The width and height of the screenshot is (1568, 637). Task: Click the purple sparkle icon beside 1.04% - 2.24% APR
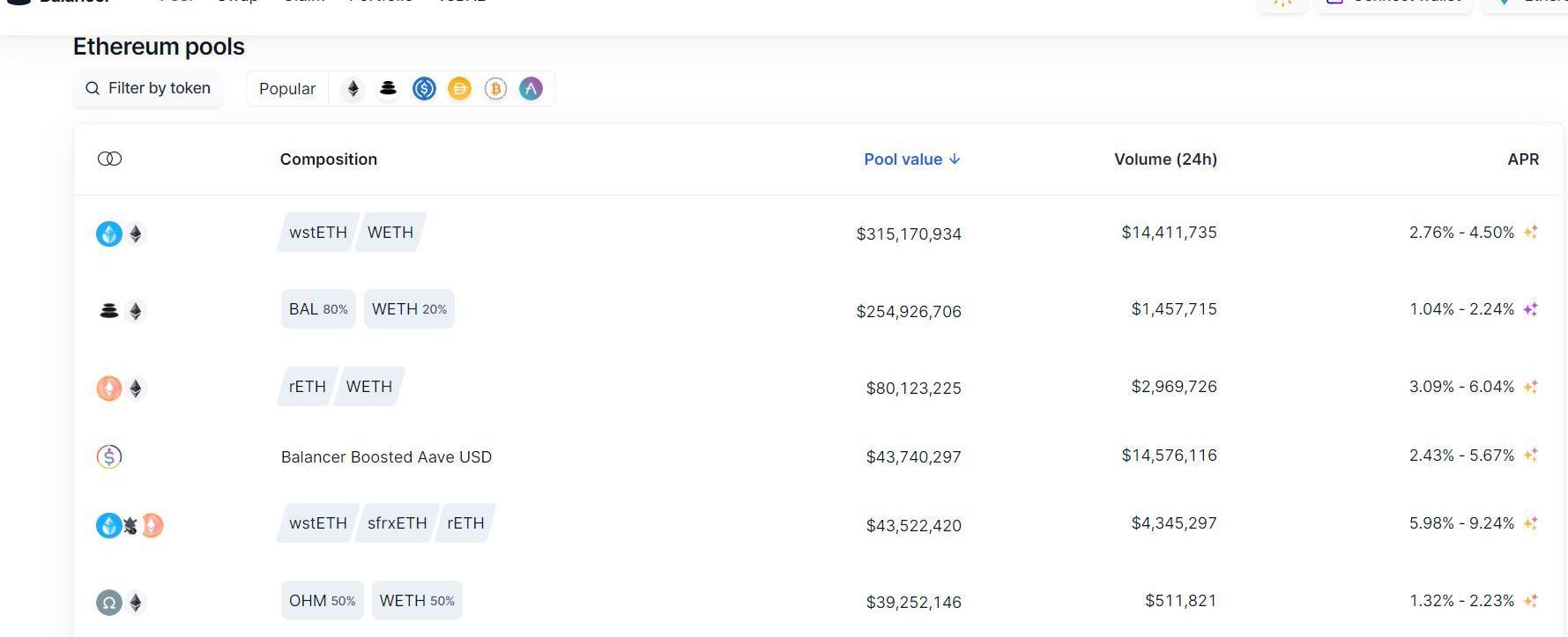pyautogui.click(x=1531, y=309)
